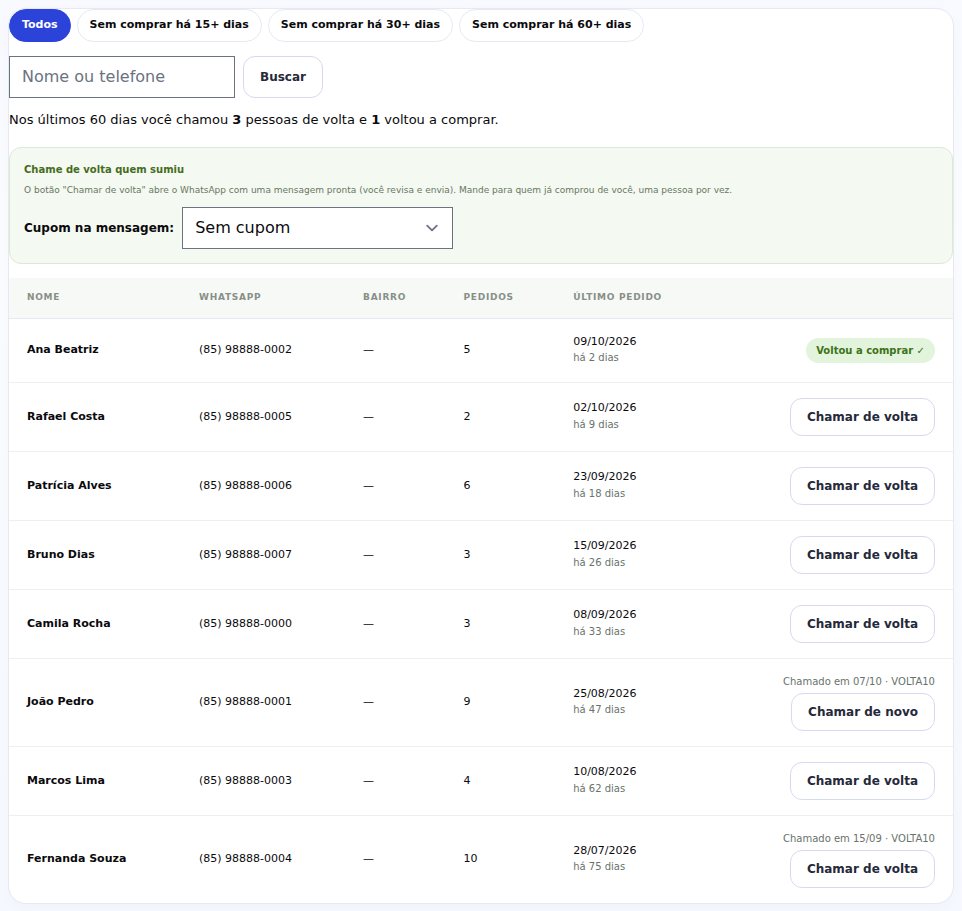
Task: Chamar de volta Marcos Lima
Action: 862,781
